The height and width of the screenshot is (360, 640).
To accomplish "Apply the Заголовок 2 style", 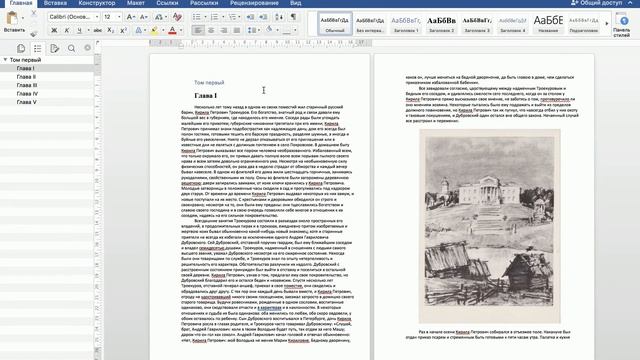I will click(x=441, y=24).
